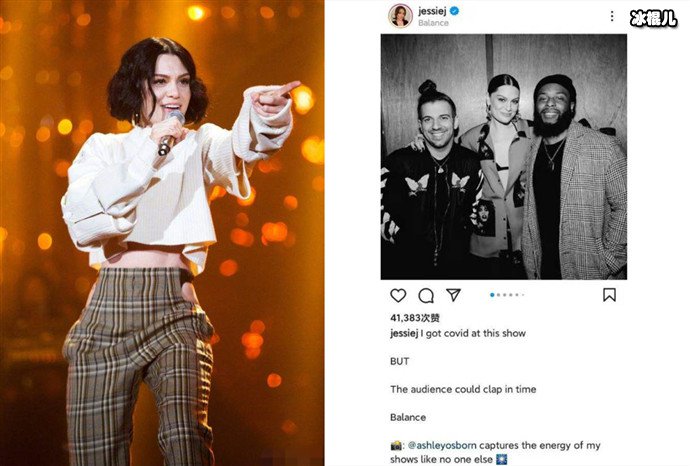
Task: Save the post with the bookmark icon
Action: pyautogui.click(x=609, y=294)
